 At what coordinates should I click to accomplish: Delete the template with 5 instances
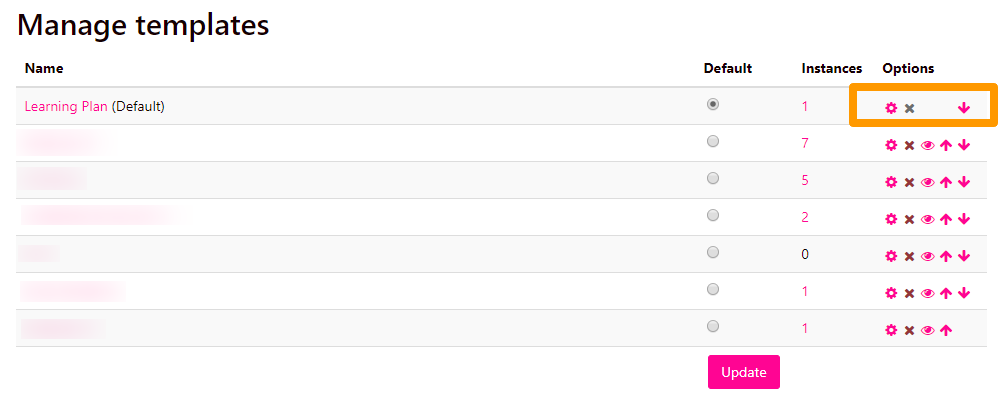pos(909,183)
